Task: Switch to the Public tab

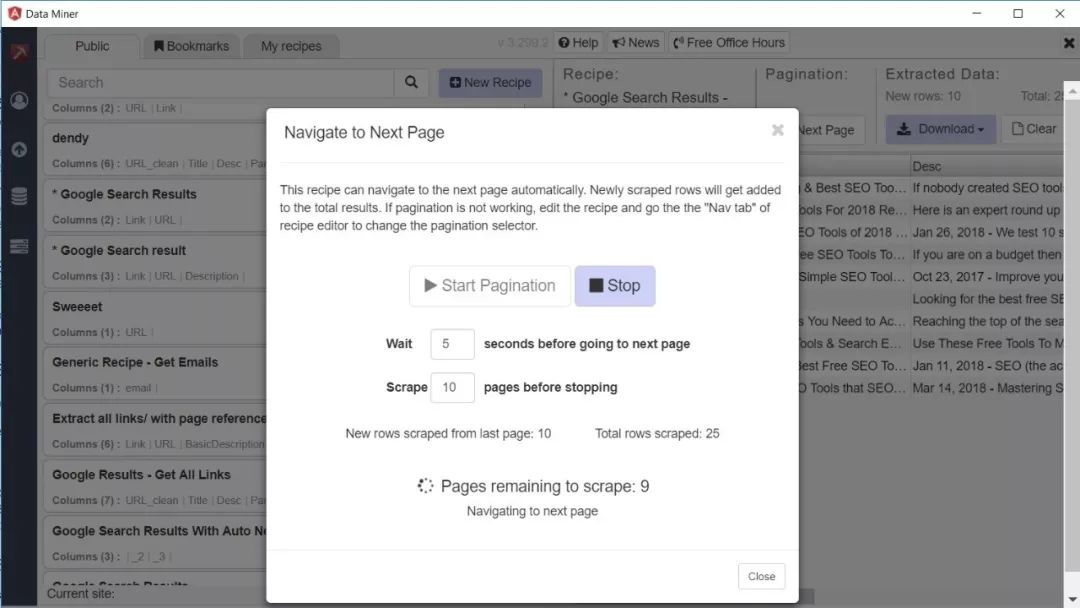Action: pyautogui.click(x=92, y=46)
